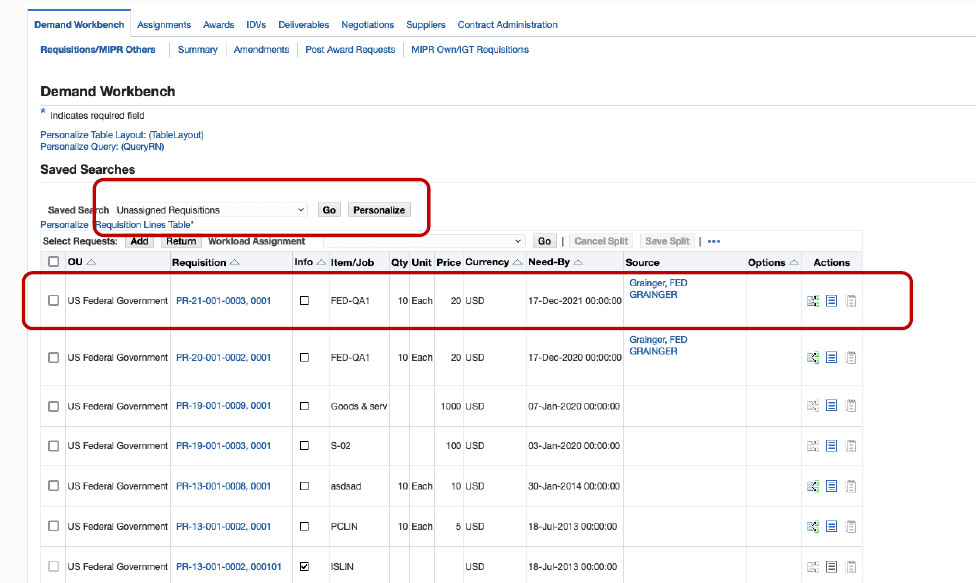Select row checkbox for PR-21-001-0003
This screenshot has height=583, width=976.
coord(54,301)
